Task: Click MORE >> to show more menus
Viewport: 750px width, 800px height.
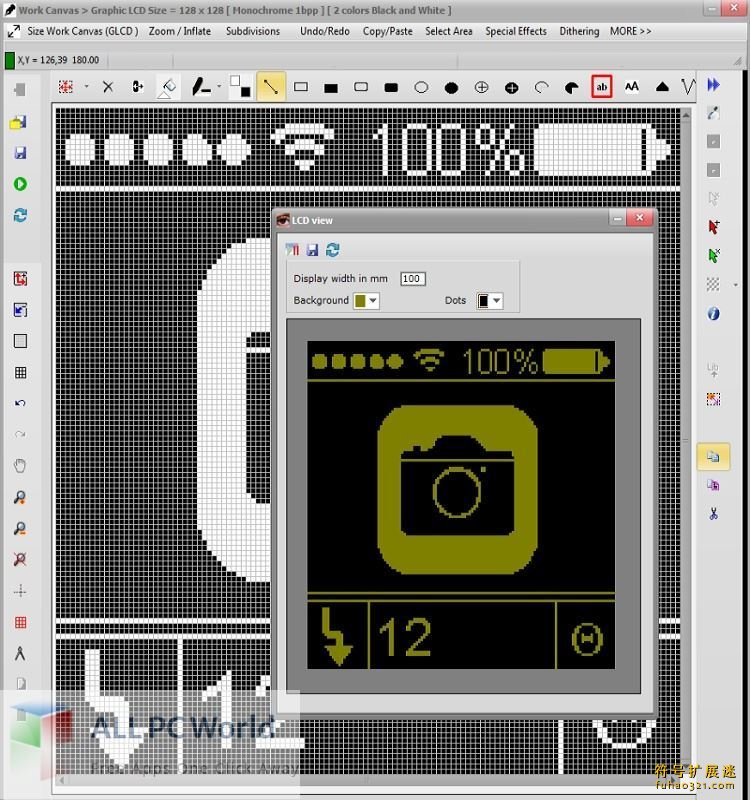Action: (631, 31)
